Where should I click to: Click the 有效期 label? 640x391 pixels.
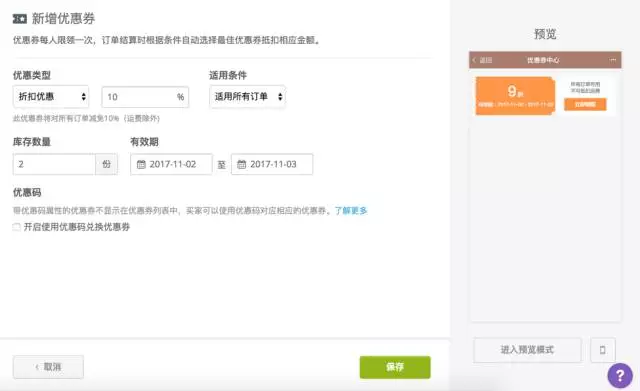click(144, 142)
